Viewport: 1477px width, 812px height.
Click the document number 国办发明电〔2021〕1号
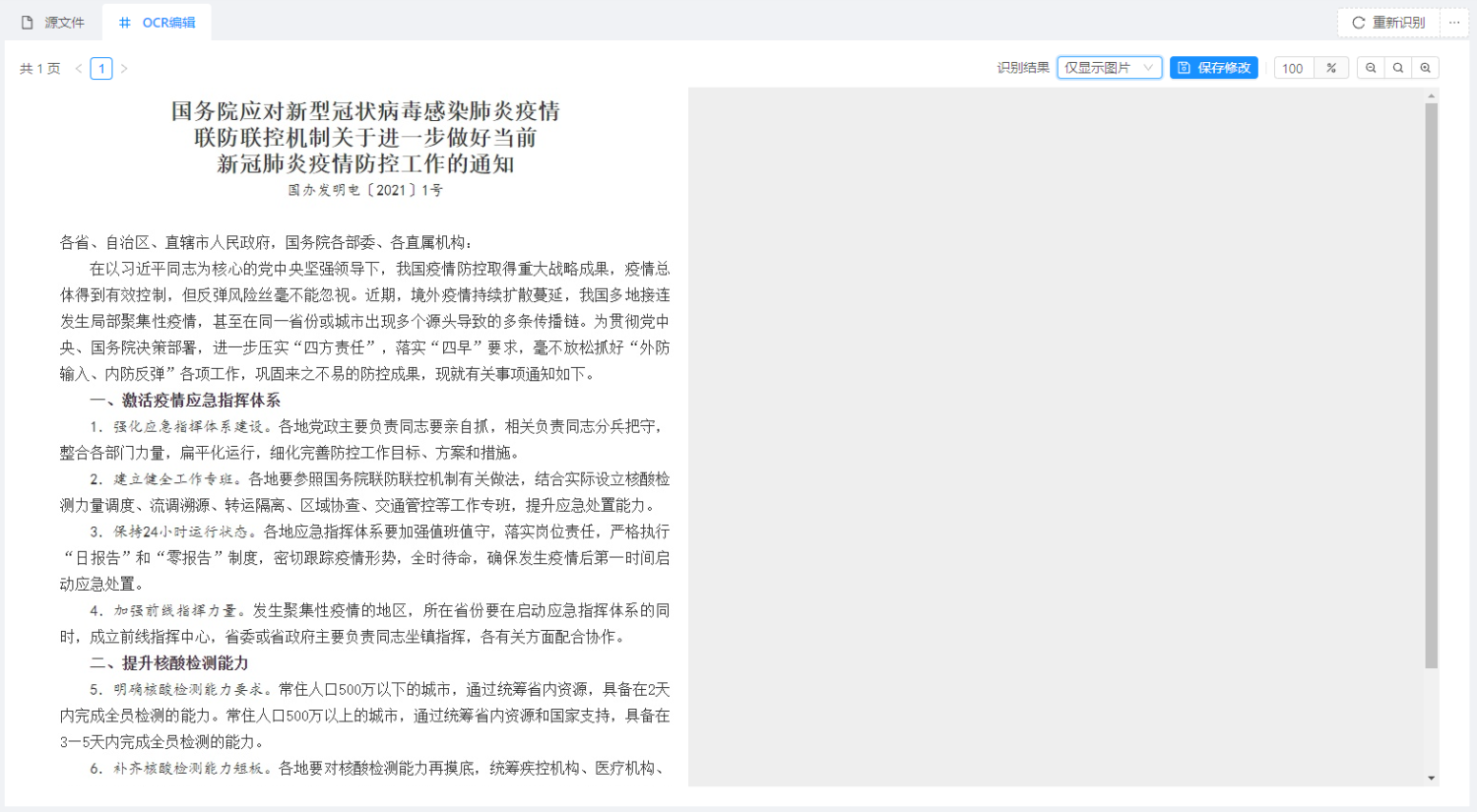365,190
